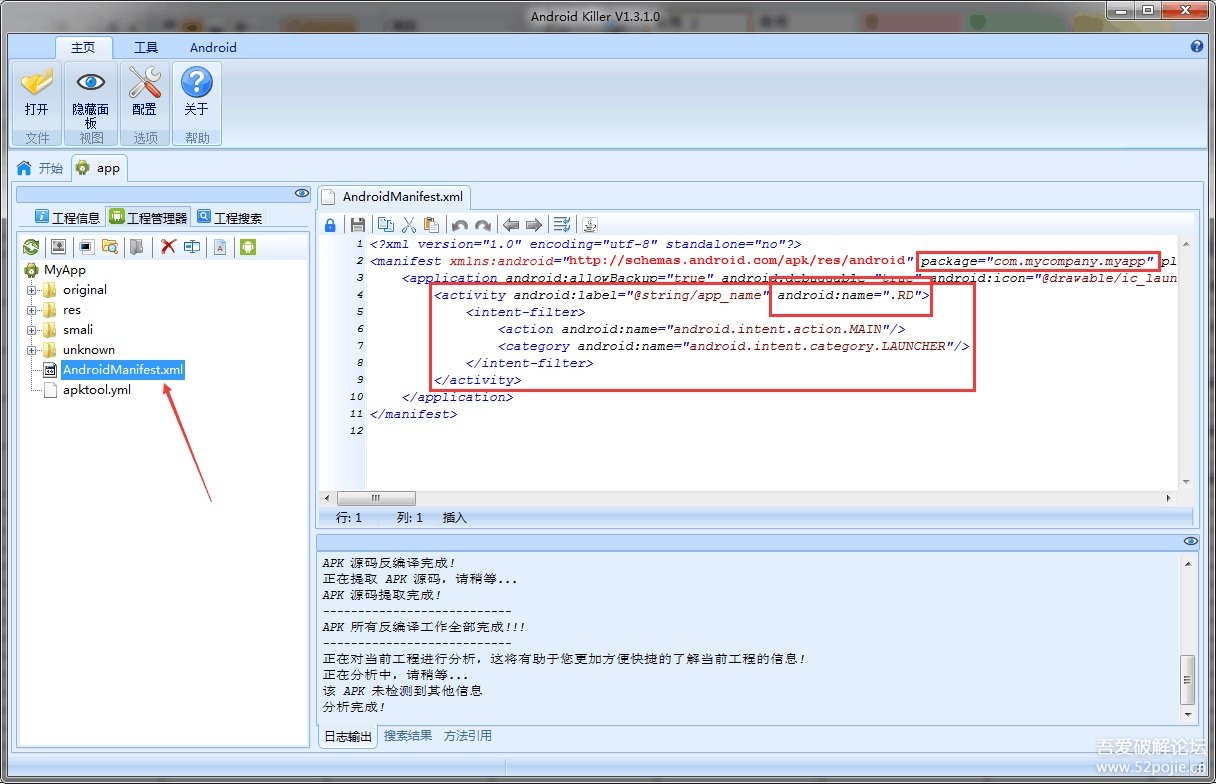Viewport: 1216px width, 784px height.
Task: Refresh the project tree with green arrows icon
Action: point(31,247)
